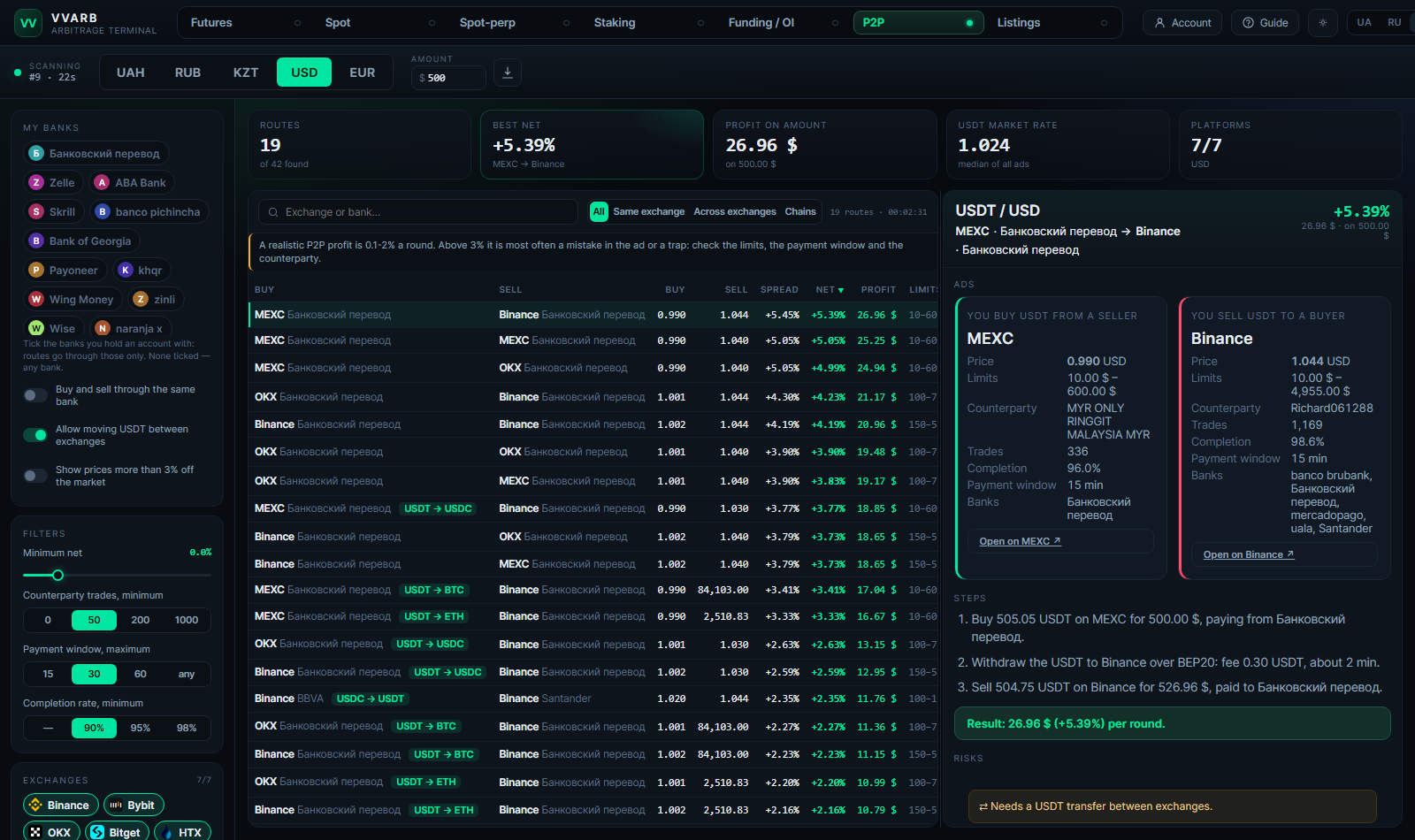Enable buy and sell through same bank
1415x840 pixels.
(x=35, y=395)
